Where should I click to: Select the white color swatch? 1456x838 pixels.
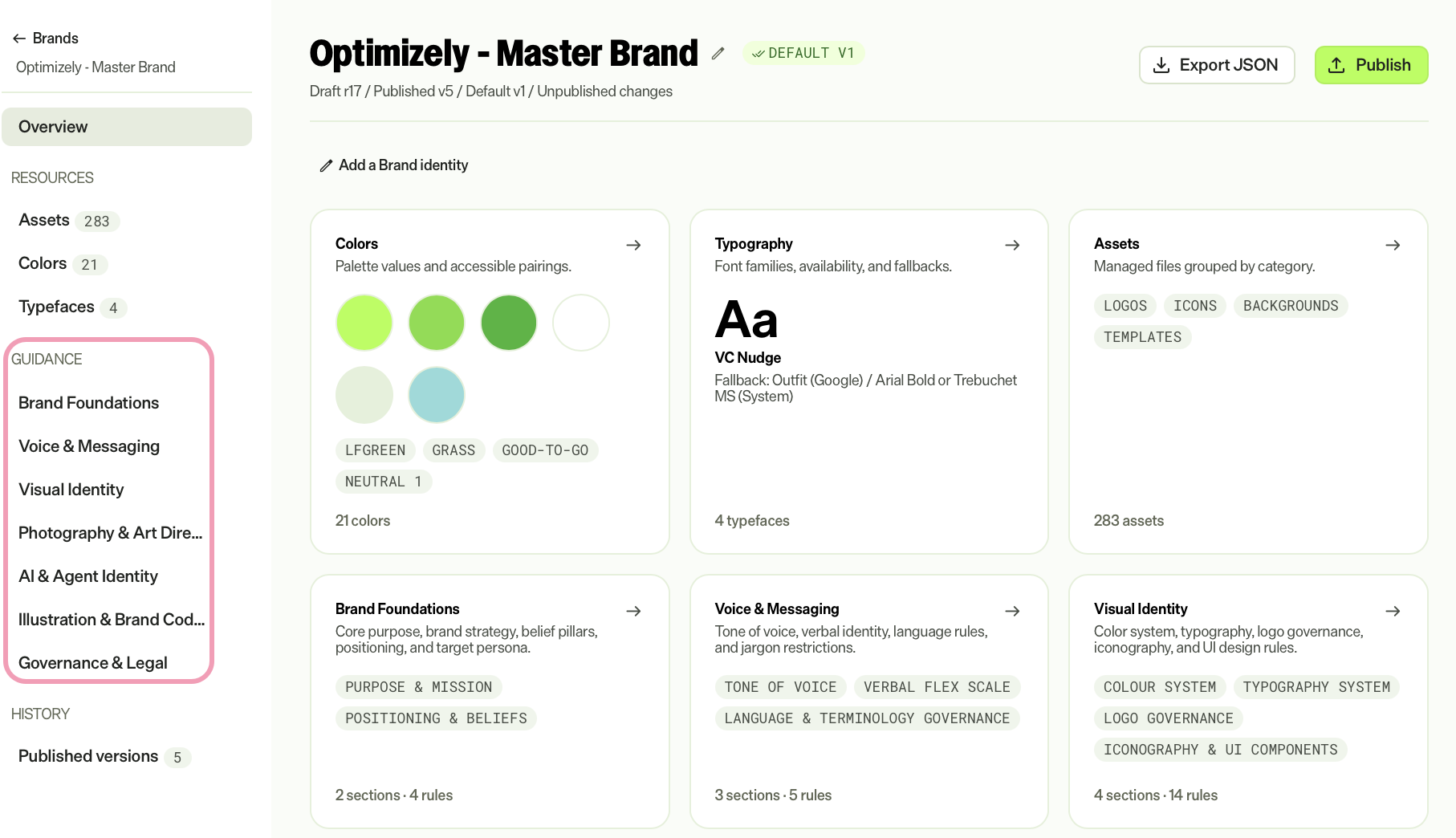(581, 323)
